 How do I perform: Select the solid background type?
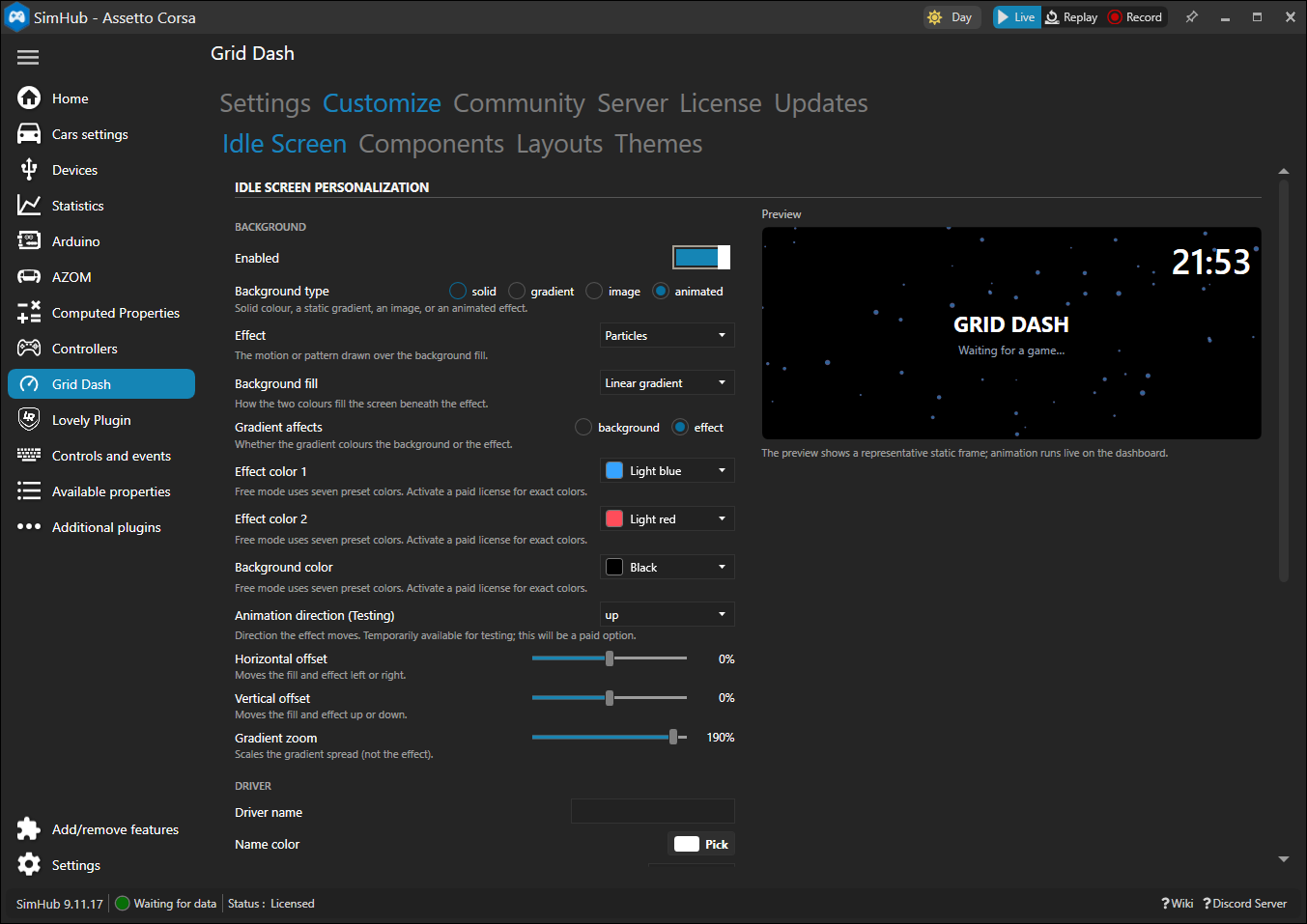[458, 291]
